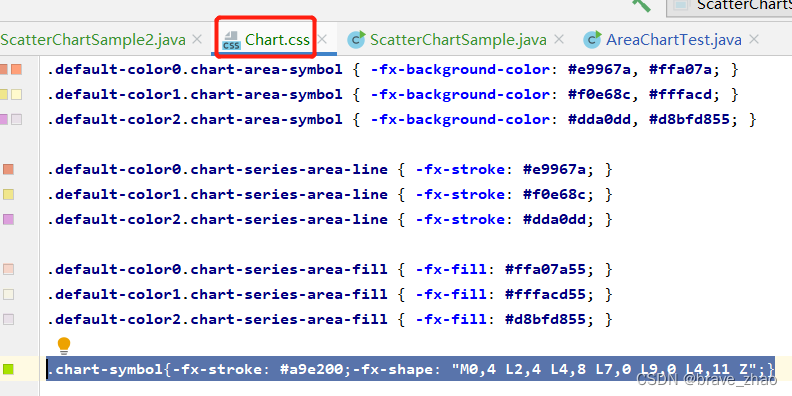This screenshot has width=792, height=396.
Task: Open color swatch for color2 area-line stroke
Action: 8,219
